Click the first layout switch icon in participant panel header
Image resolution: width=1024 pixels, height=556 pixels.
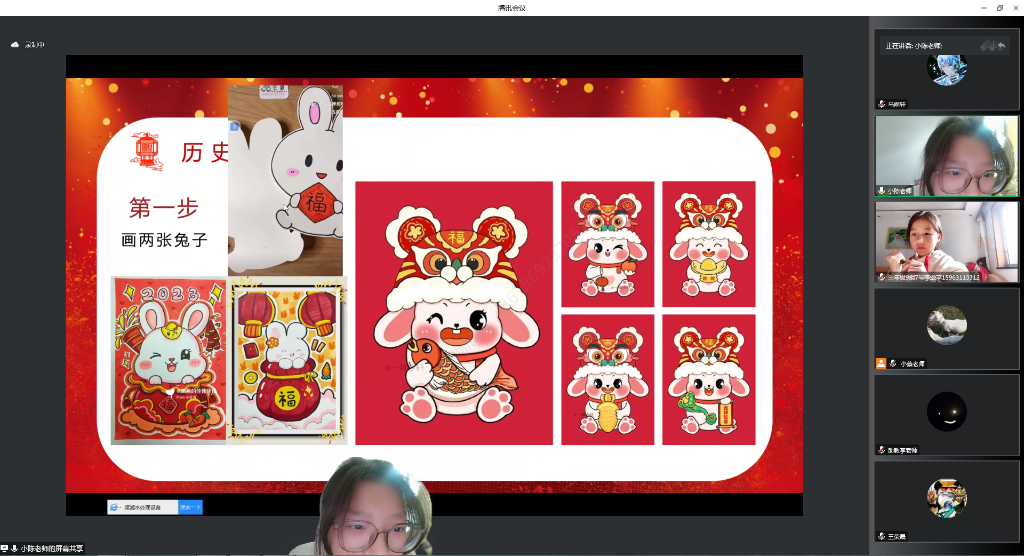985,46
